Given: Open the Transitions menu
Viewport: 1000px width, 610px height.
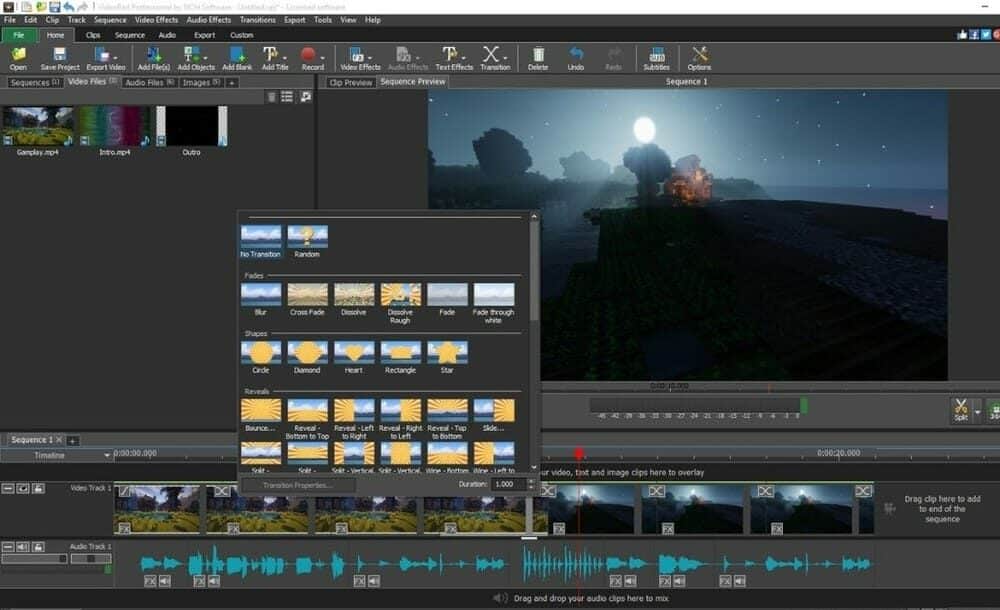Looking at the screenshot, I should [x=258, y=20].
